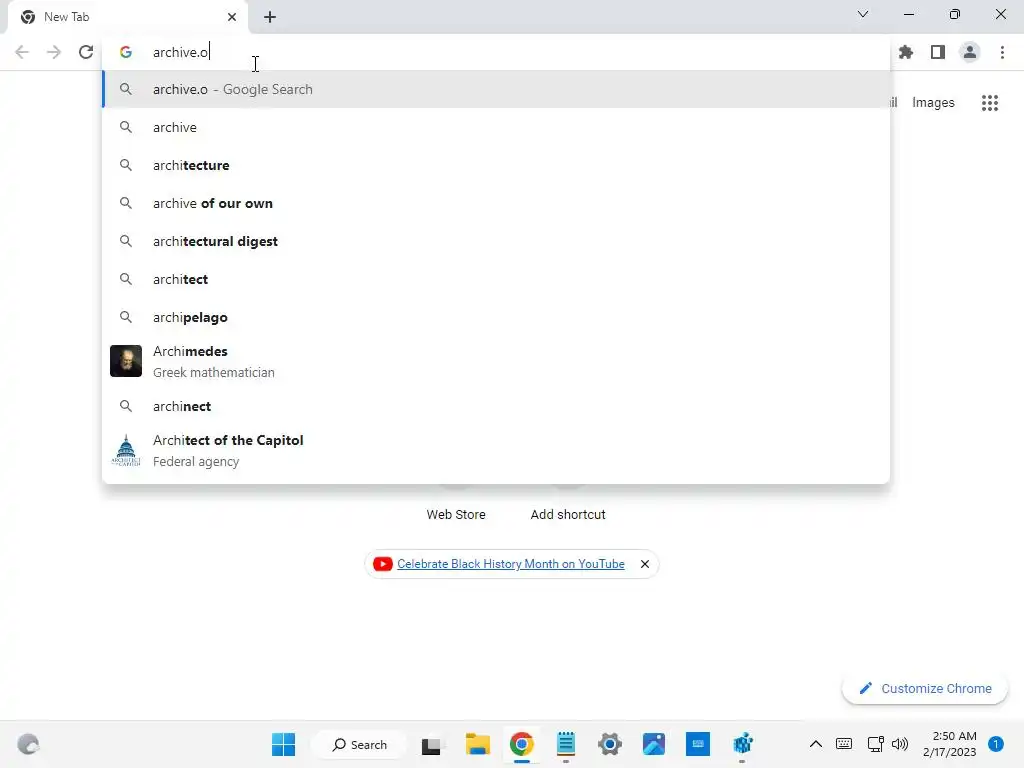Choose the 'architecture' suggestion
Image resolution: width=1024 pixels, height=768 pixels.
pos(496,165)
